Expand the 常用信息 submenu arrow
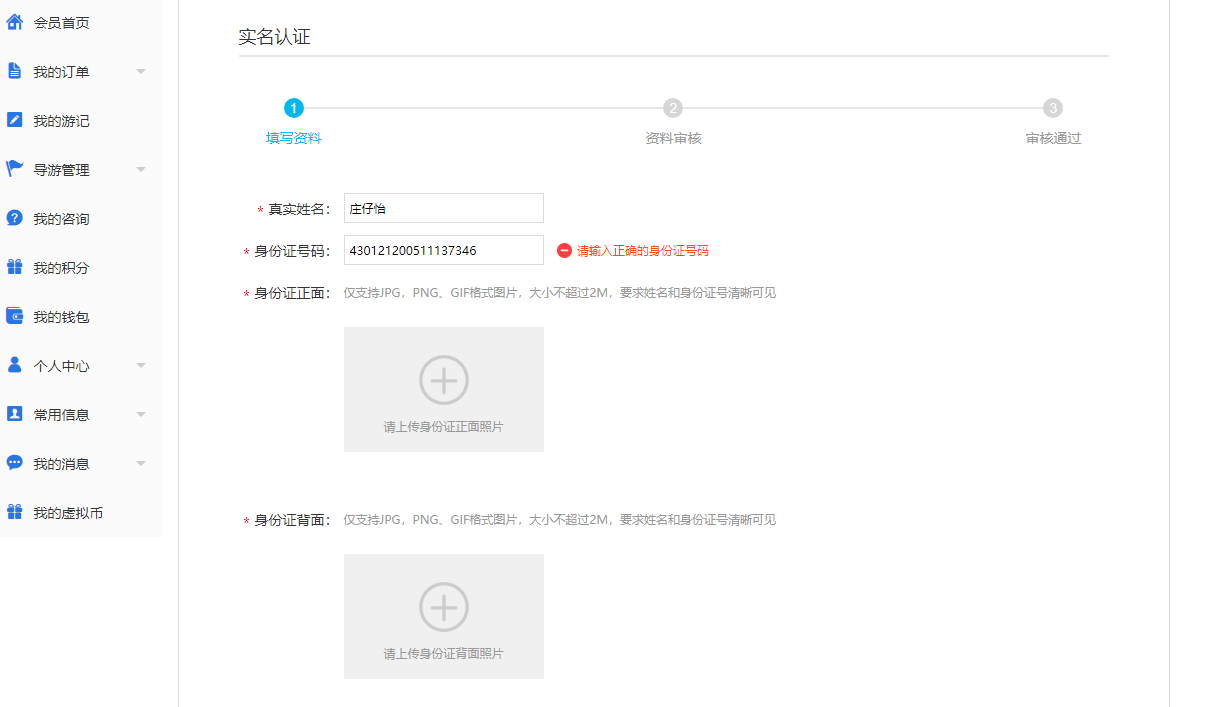The image size is (1206, 707). tap(141, 415)
